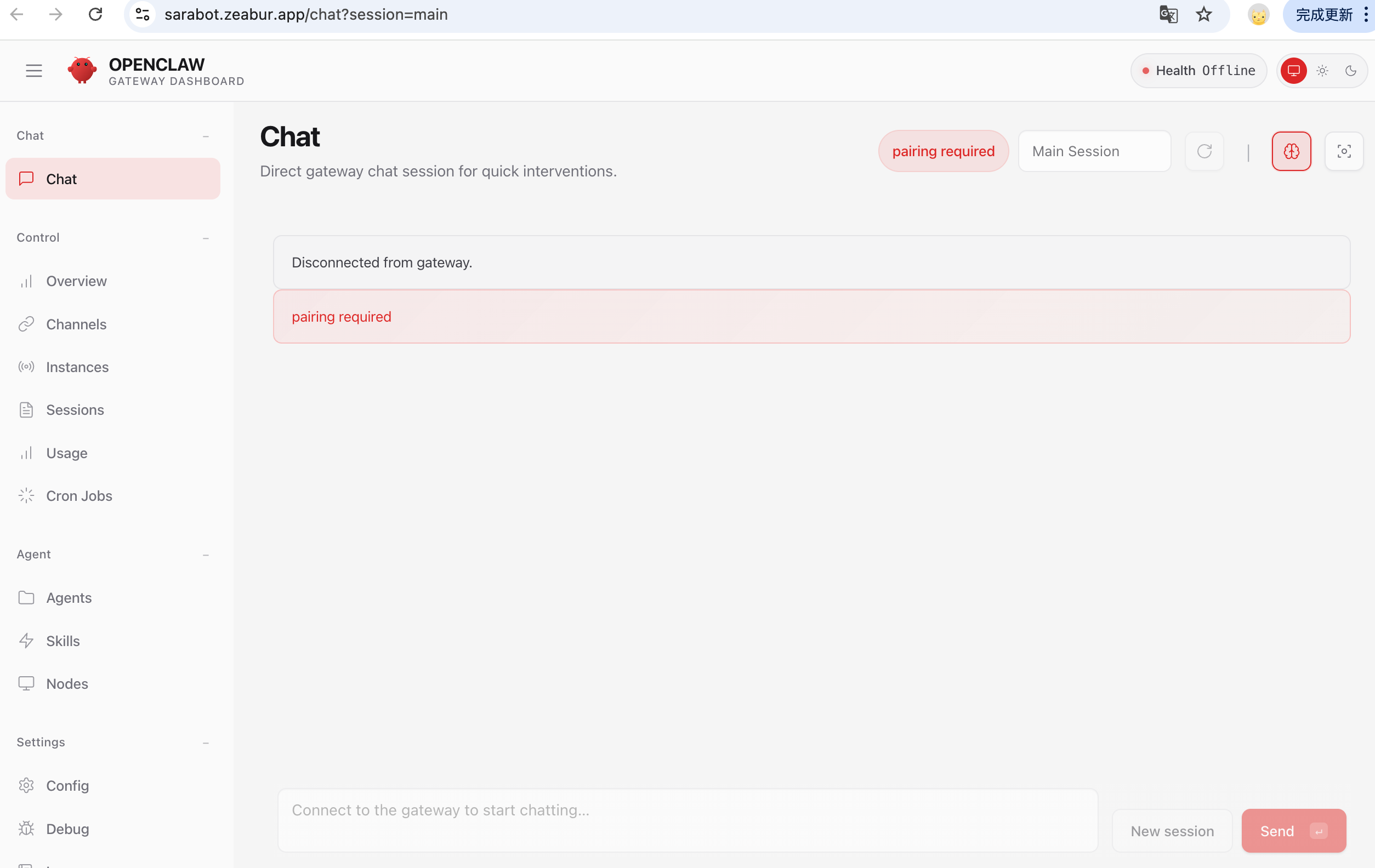Screen dimensions: 1375x868
Task: Reload page with browser refresh icon
Action: point(95,14)
